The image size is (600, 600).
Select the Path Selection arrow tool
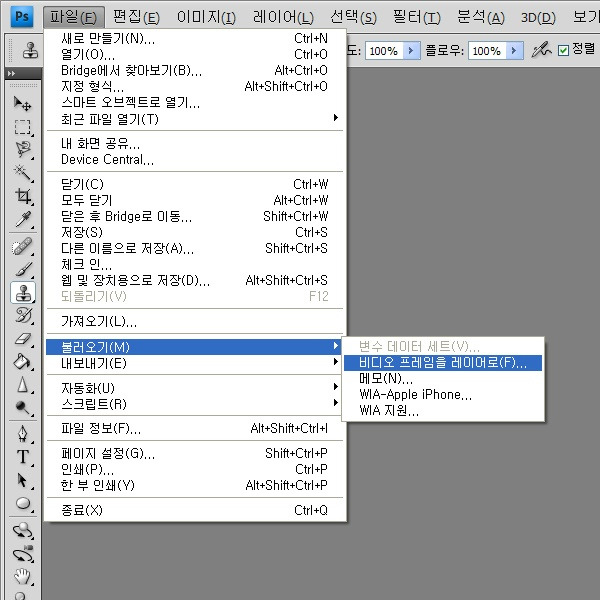click(x=23, y=480)
